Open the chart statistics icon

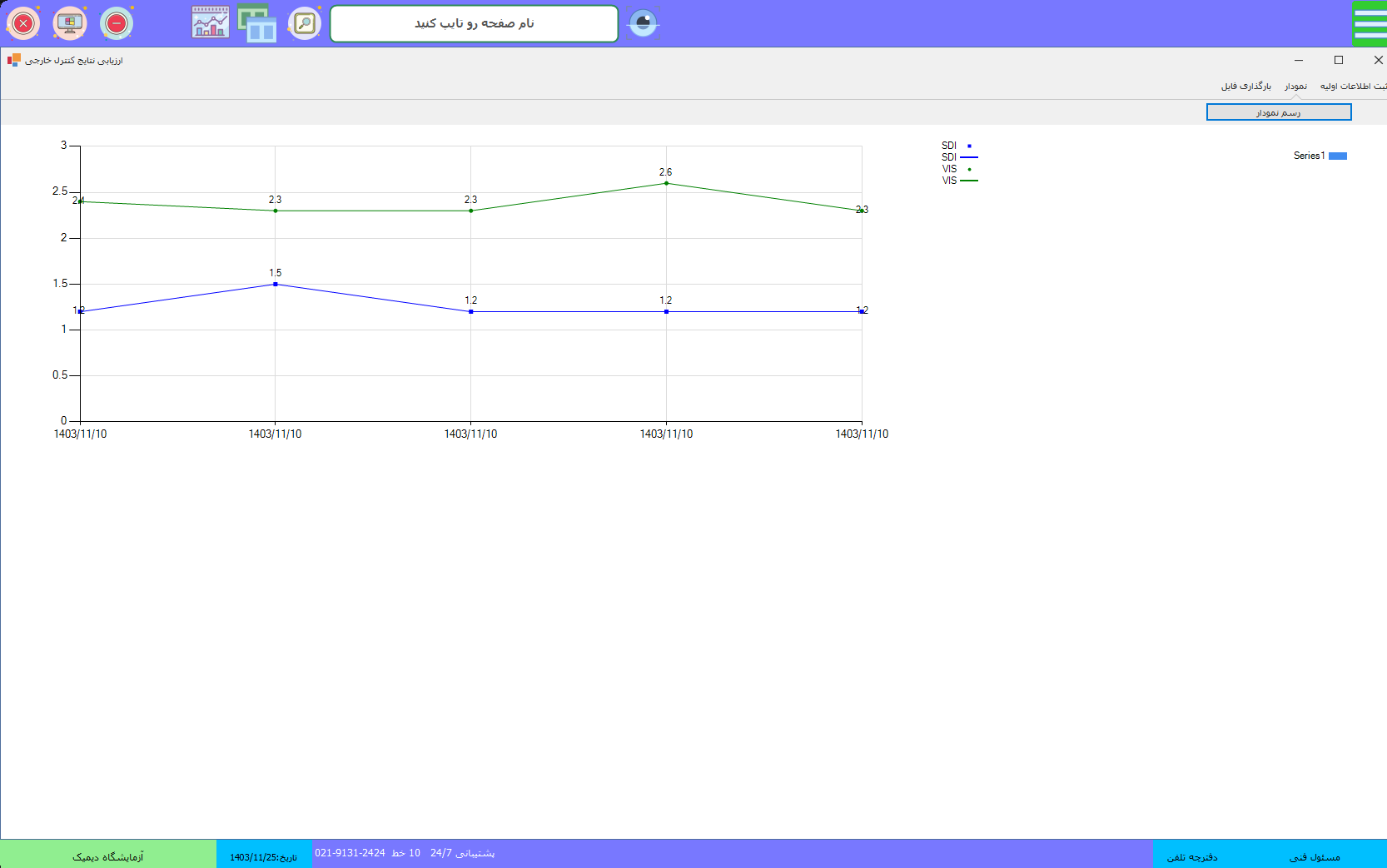click(211, 23)
